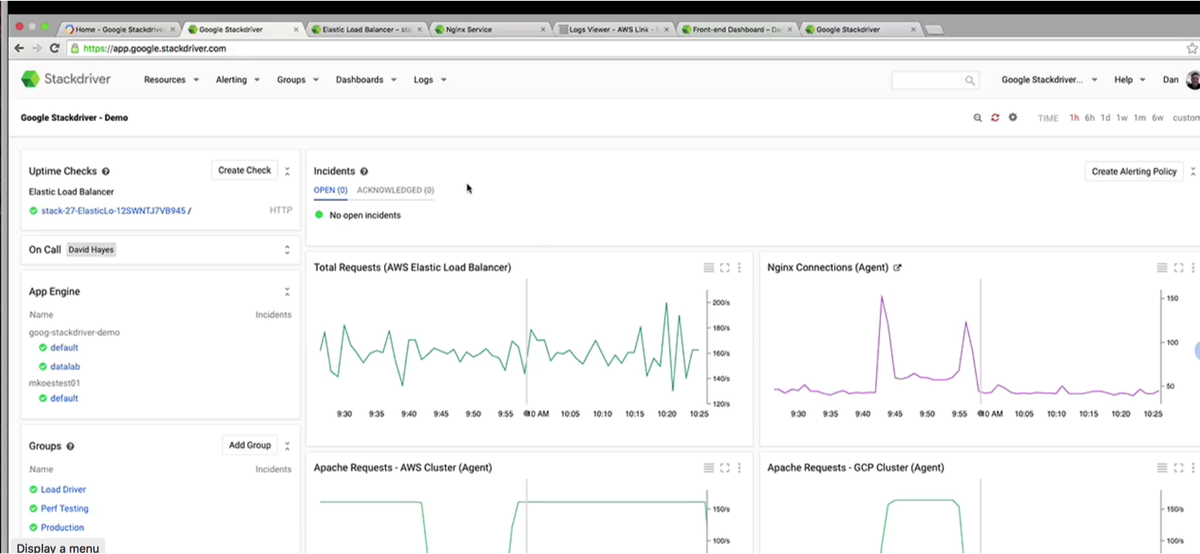This screenshot has height=554, width=1200.
Task: Expand the On Call panel
Action: 287,250
